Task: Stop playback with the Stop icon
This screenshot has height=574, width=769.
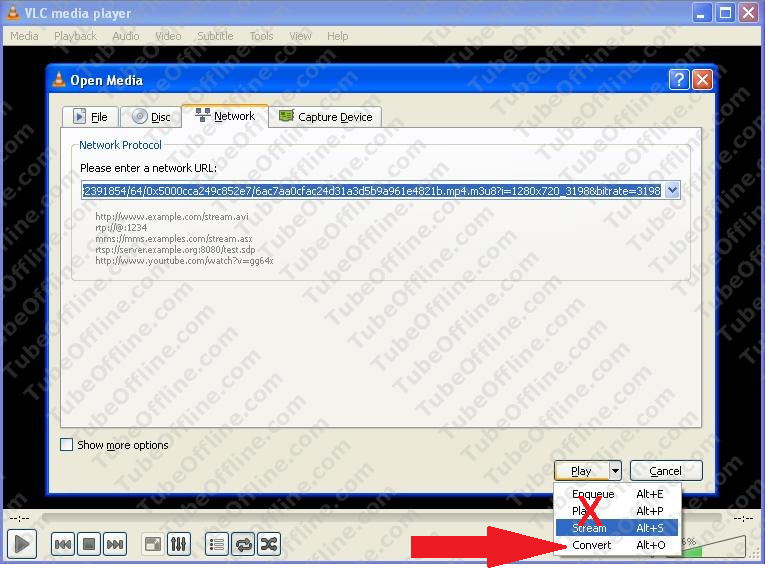Action: [89, 544]
